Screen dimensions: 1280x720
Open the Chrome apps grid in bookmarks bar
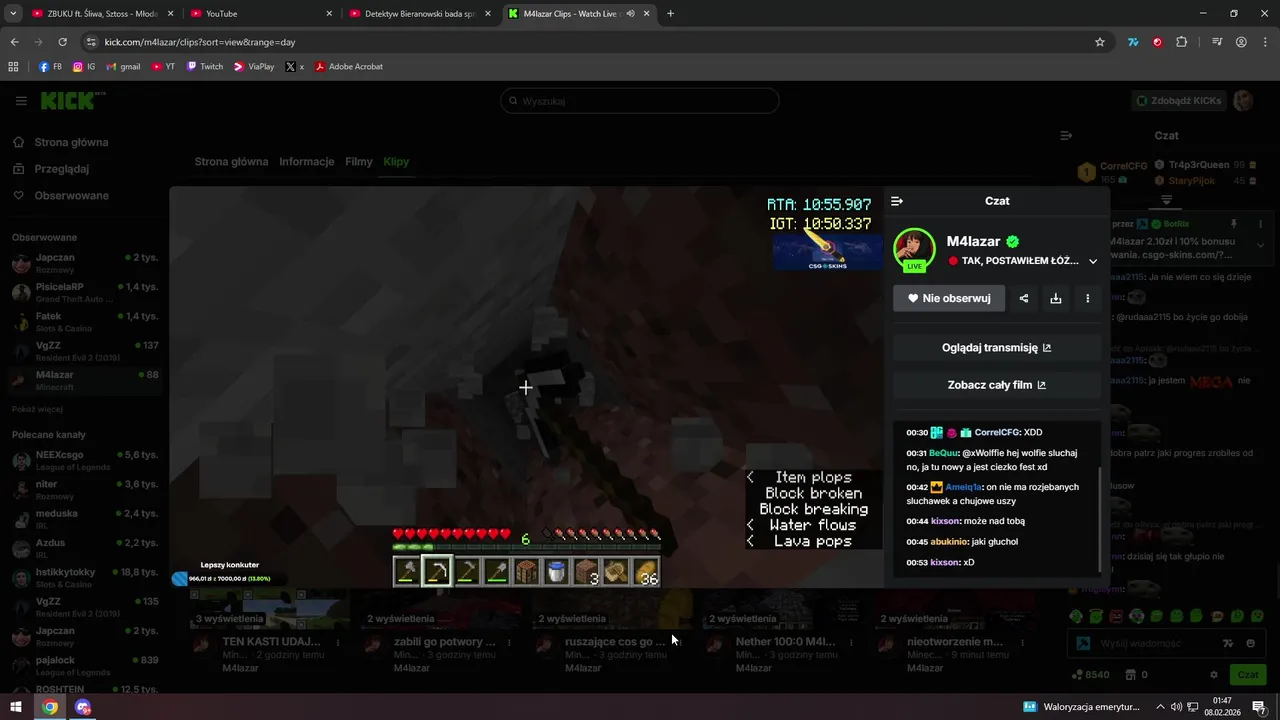(x=13, y=67)
